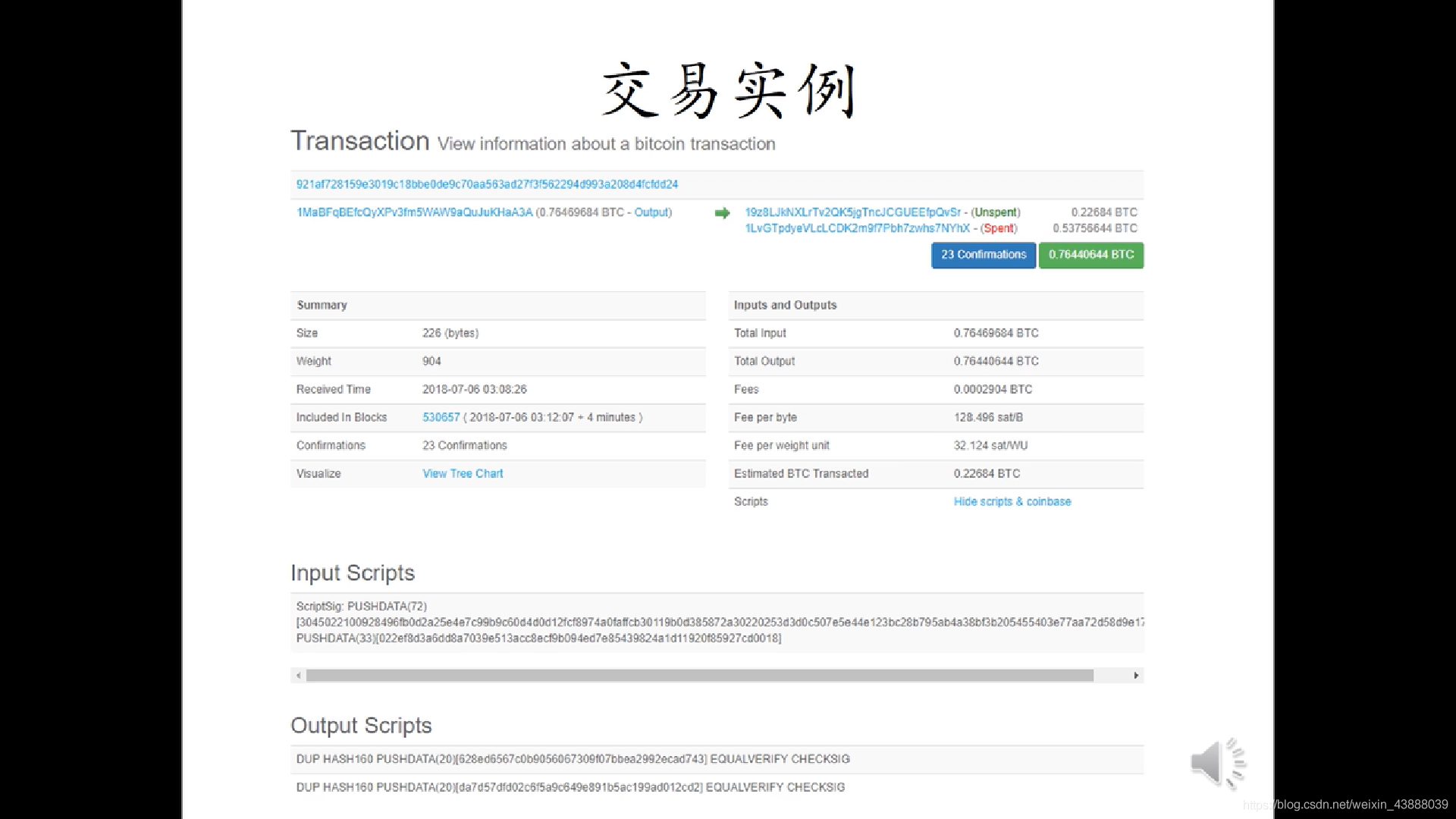Click the Output Scripts heading
Screen dimensions: 1456x819
[361, 726]
